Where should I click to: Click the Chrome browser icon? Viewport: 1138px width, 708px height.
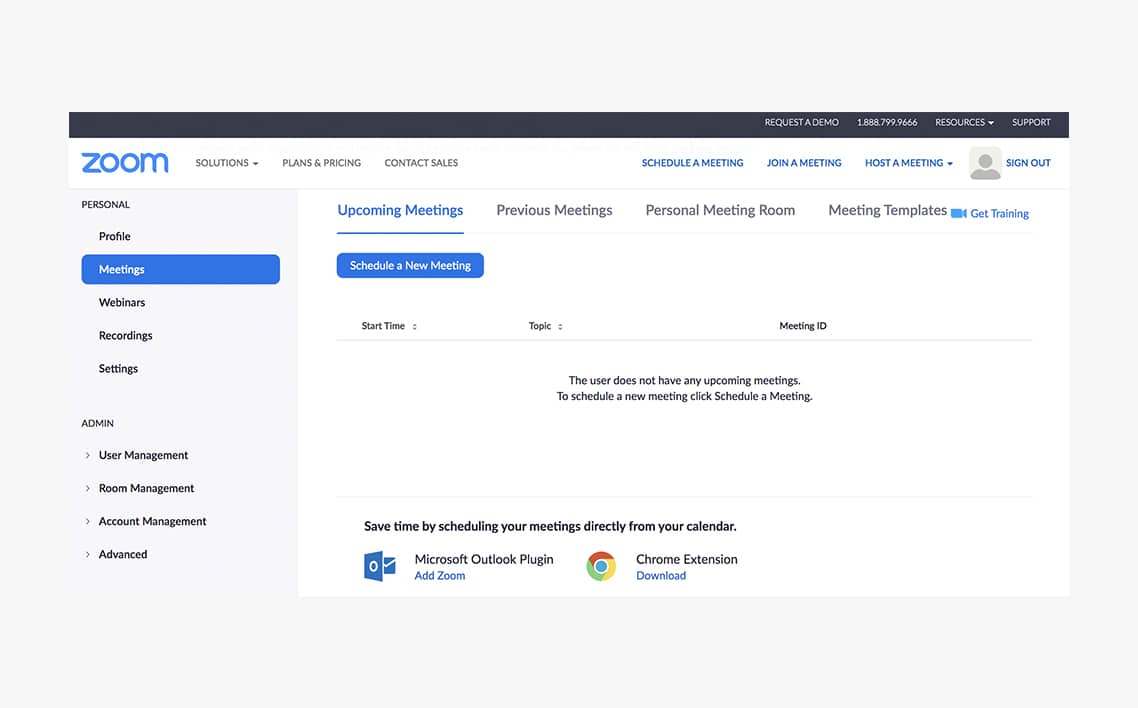coord(601,566)
